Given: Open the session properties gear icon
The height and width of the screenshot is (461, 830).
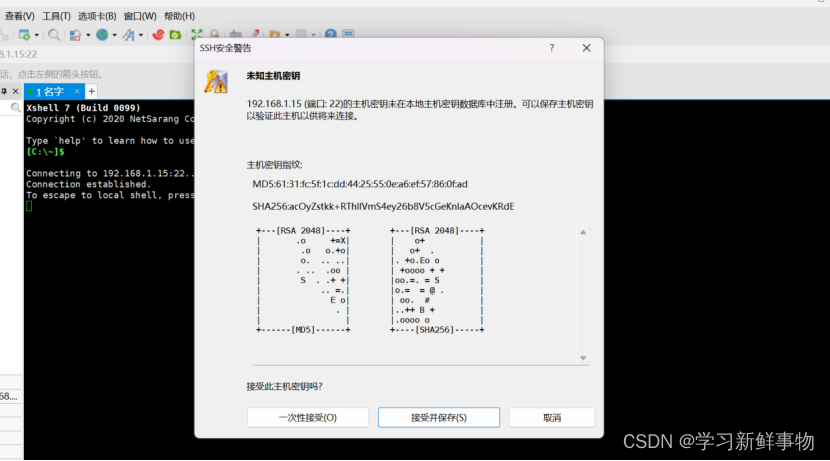Looking at the screenshot, I should click(x=24, y=35).
